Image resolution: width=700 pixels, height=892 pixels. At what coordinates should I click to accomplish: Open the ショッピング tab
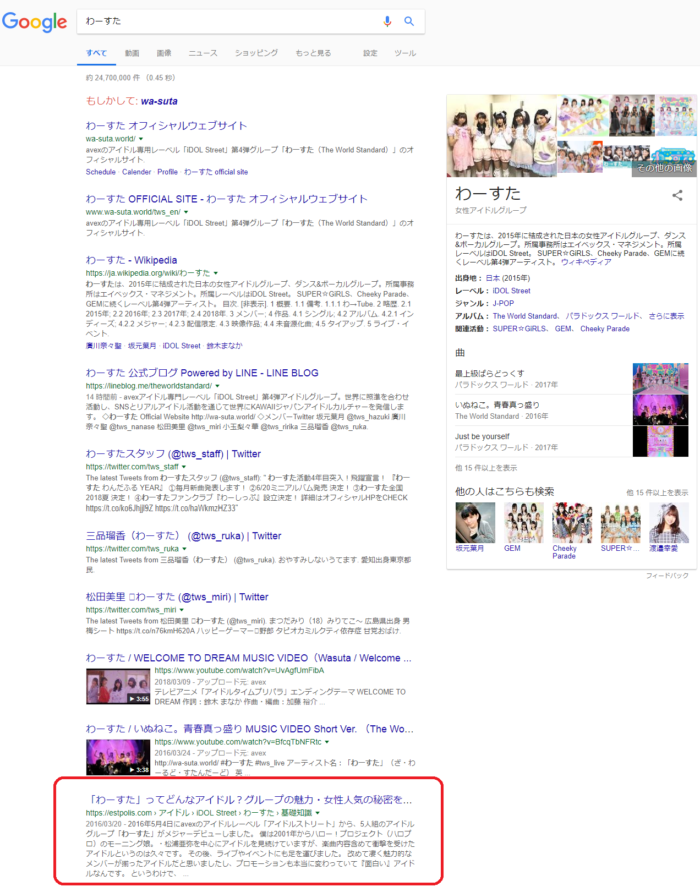coord(256,53)
